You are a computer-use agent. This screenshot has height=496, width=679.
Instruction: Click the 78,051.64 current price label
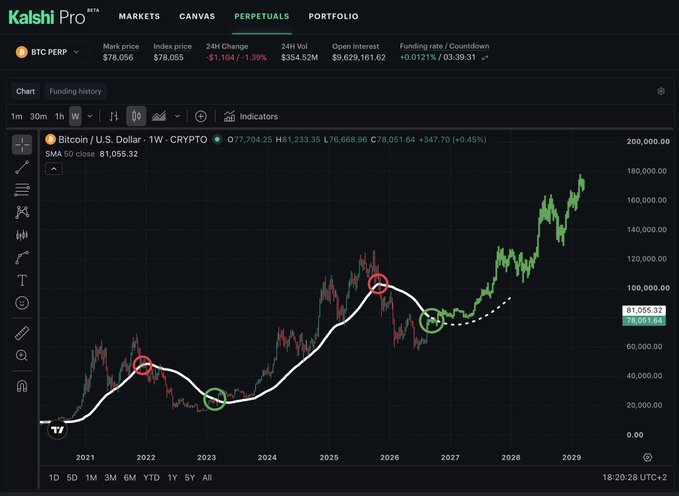644,321
